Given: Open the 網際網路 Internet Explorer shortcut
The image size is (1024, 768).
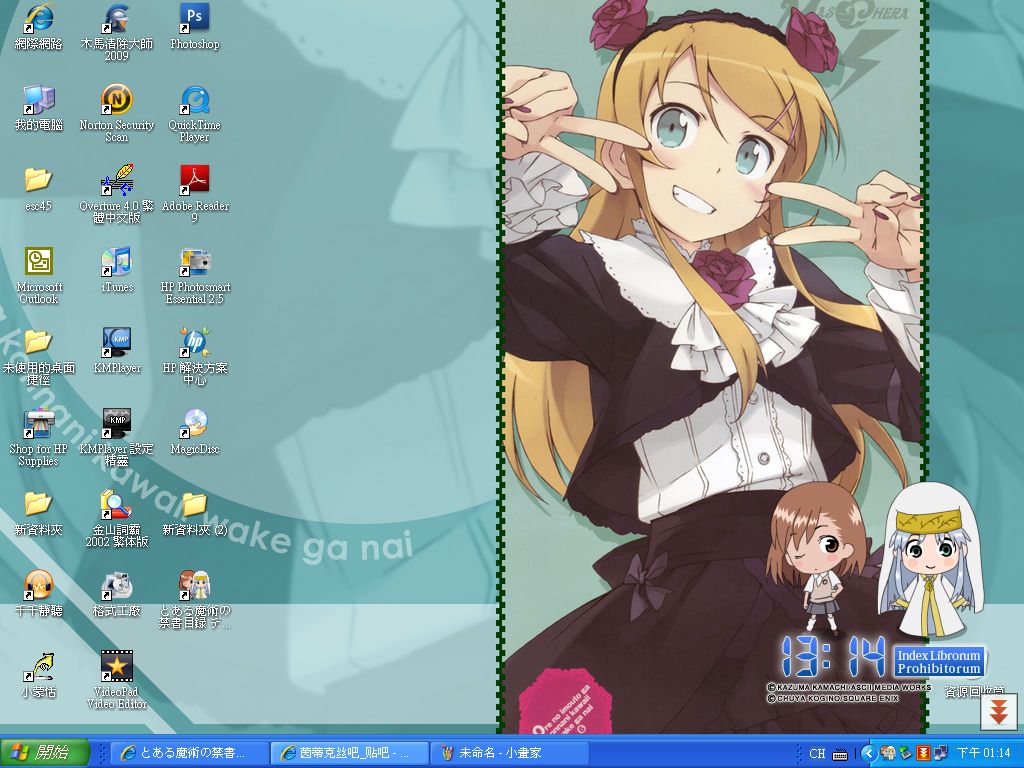Looking at the screenshot, I should point(39,27).
